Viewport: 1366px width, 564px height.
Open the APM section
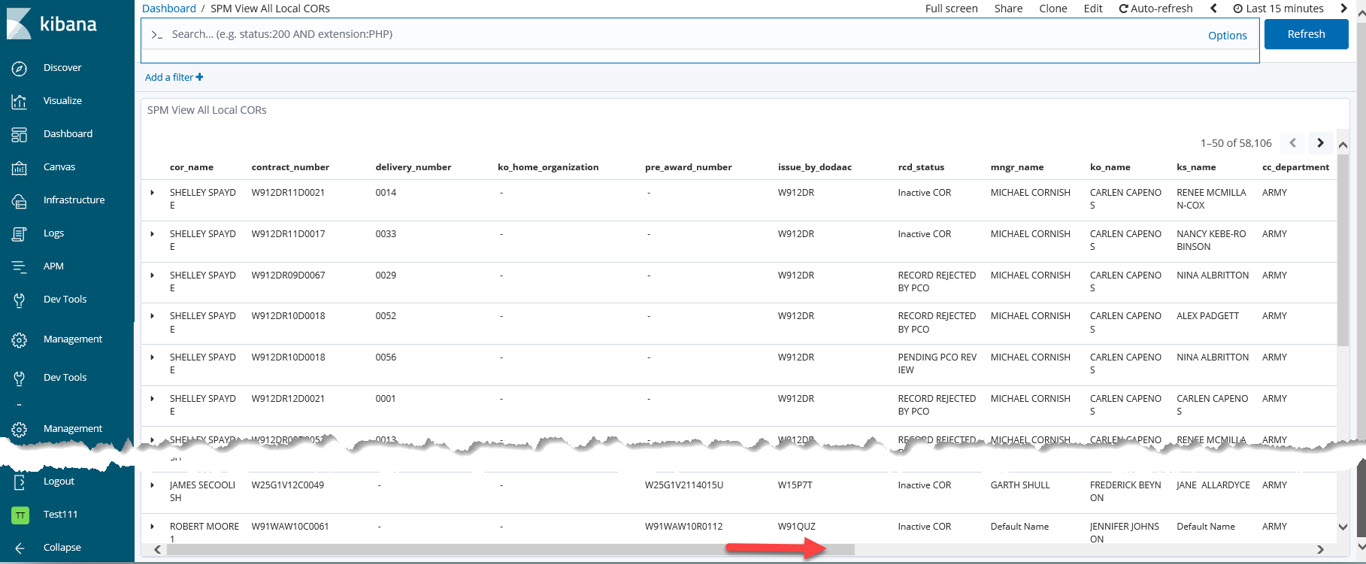pyautogui.click(x=53, y=266)
